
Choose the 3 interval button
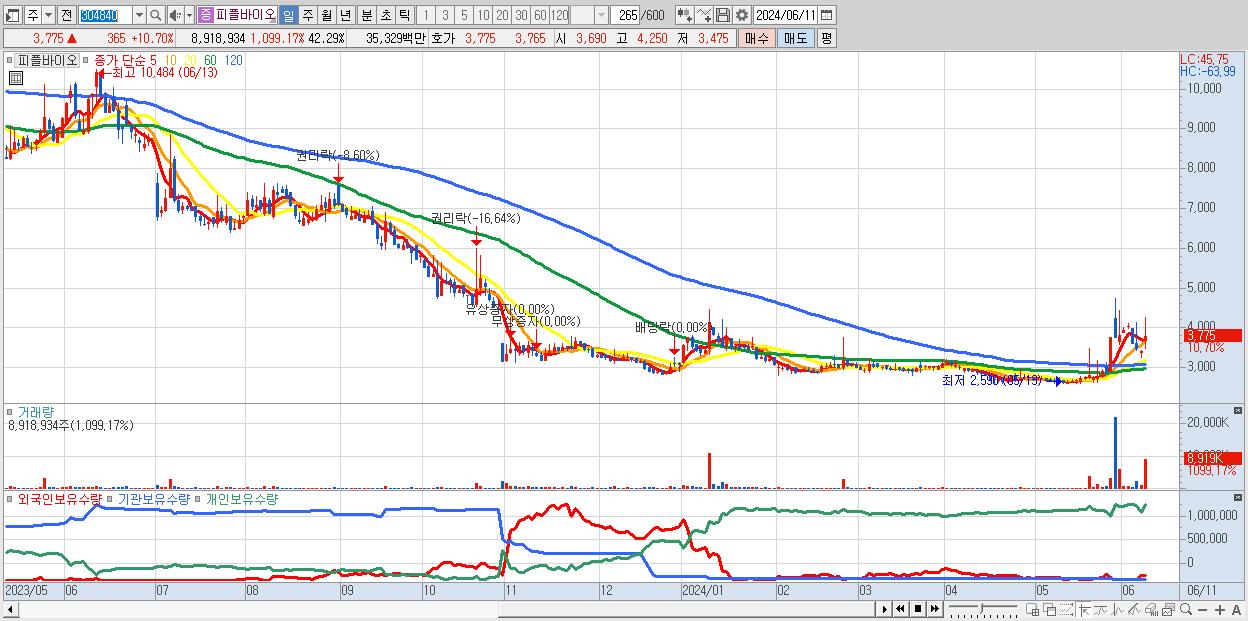pyautogui.click(x=445, y=15)
